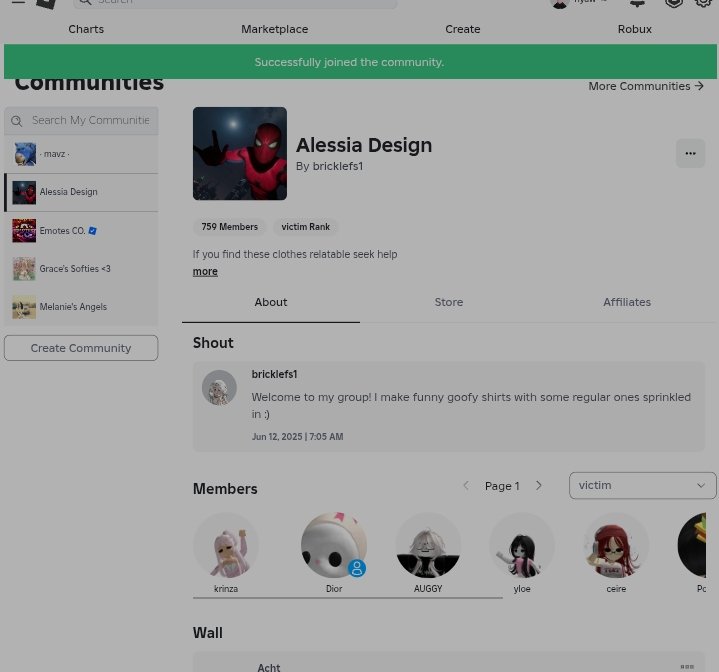The image size is (719, 672).
Task: Click the victim Rank badge
Action: tap(305, 227)
